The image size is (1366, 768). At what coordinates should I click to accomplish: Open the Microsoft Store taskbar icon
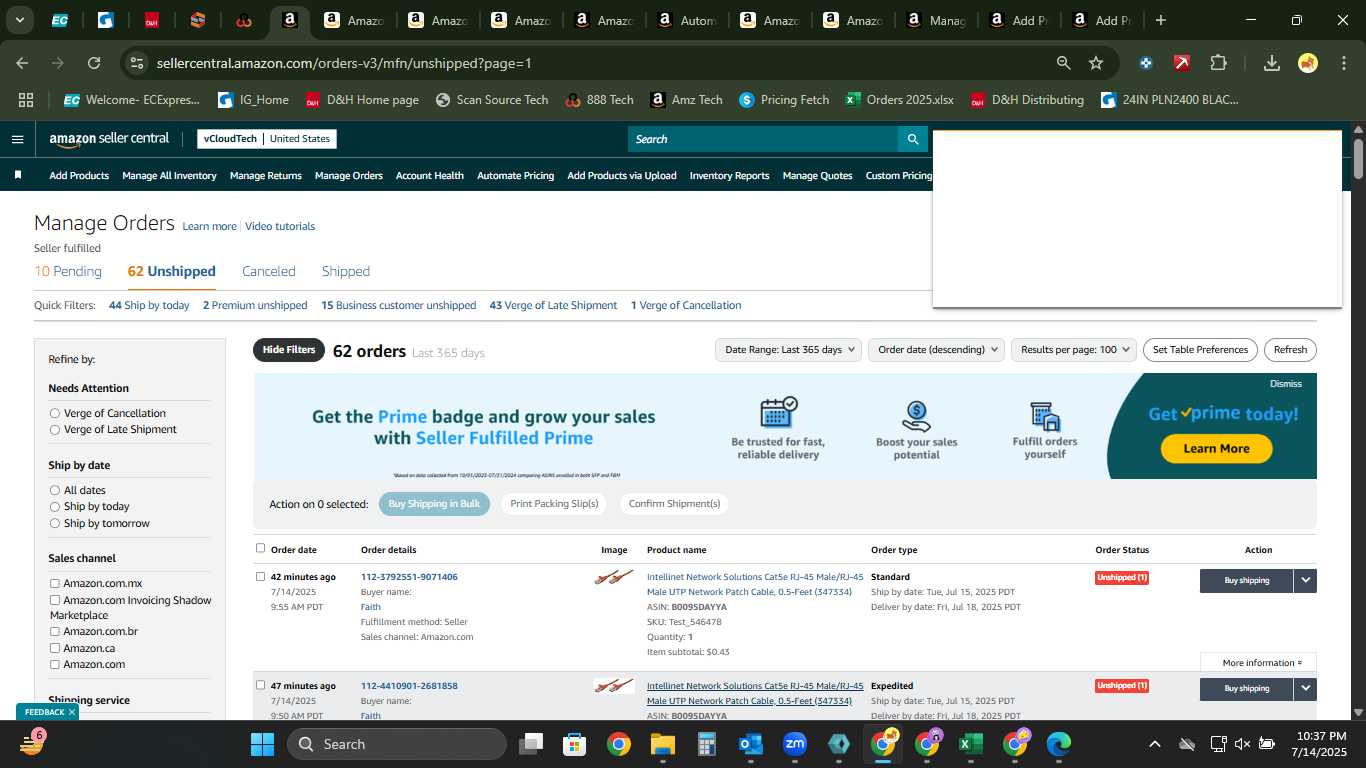point(574,744)
